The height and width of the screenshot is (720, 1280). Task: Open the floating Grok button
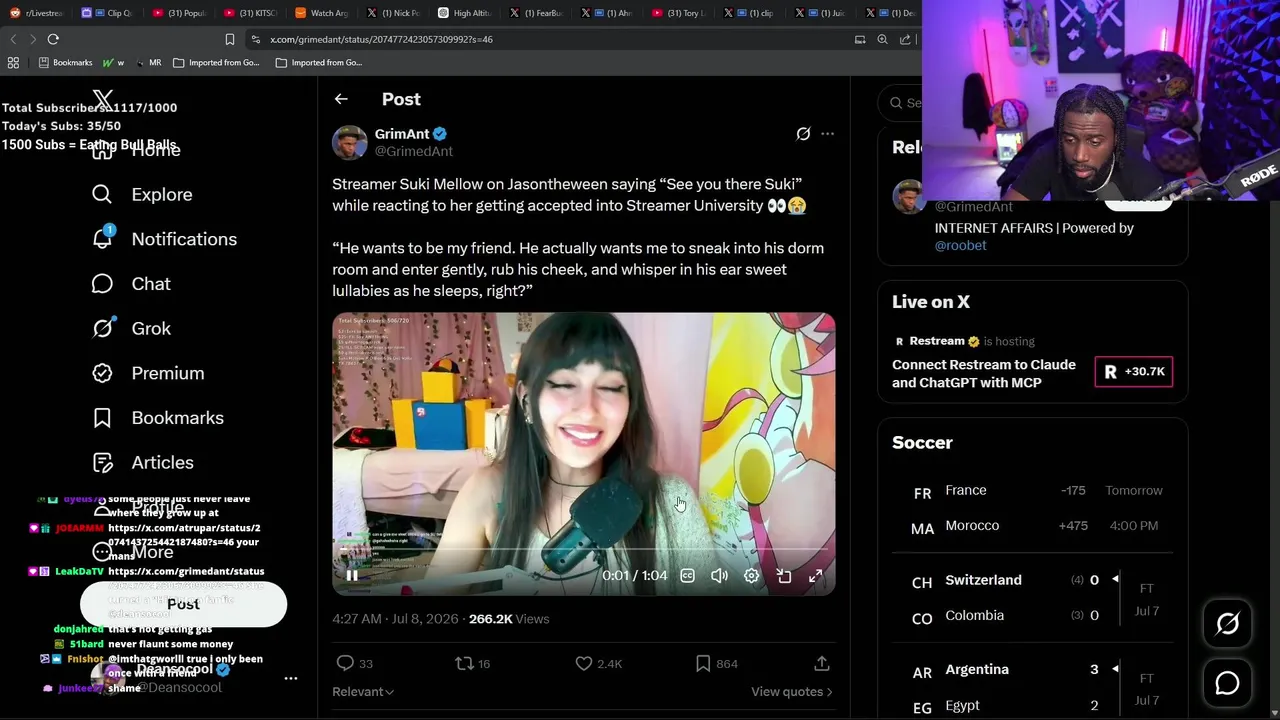(1227, 624)
